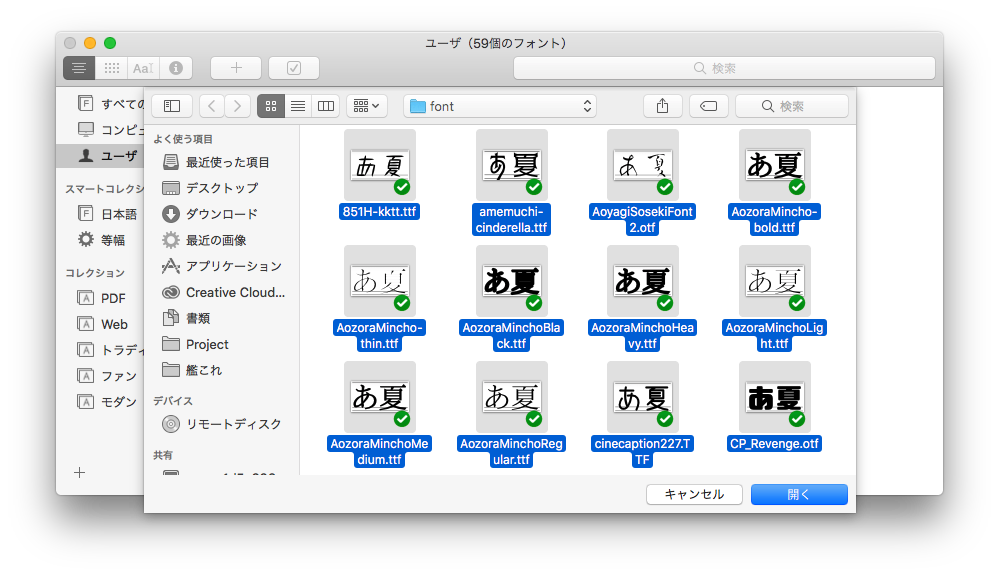Viewport: 999px width, 575px height.
Task: Select AozoraMinchoLight.ttf thumbnail
Action: (x=775, y=281)
